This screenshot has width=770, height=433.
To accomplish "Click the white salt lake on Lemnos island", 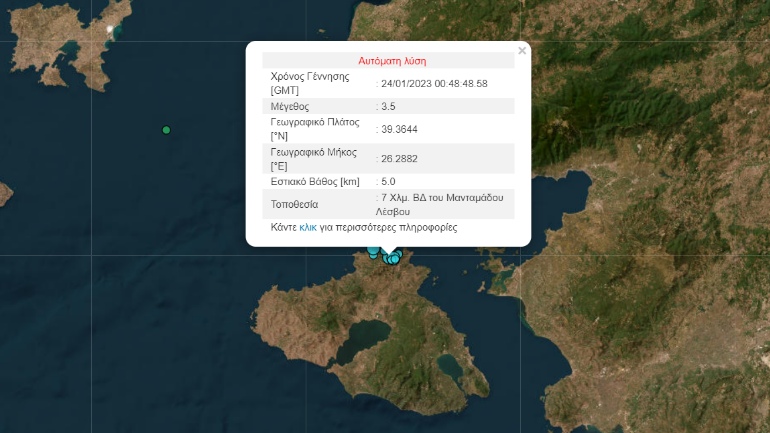I will [x=111, y=29].
